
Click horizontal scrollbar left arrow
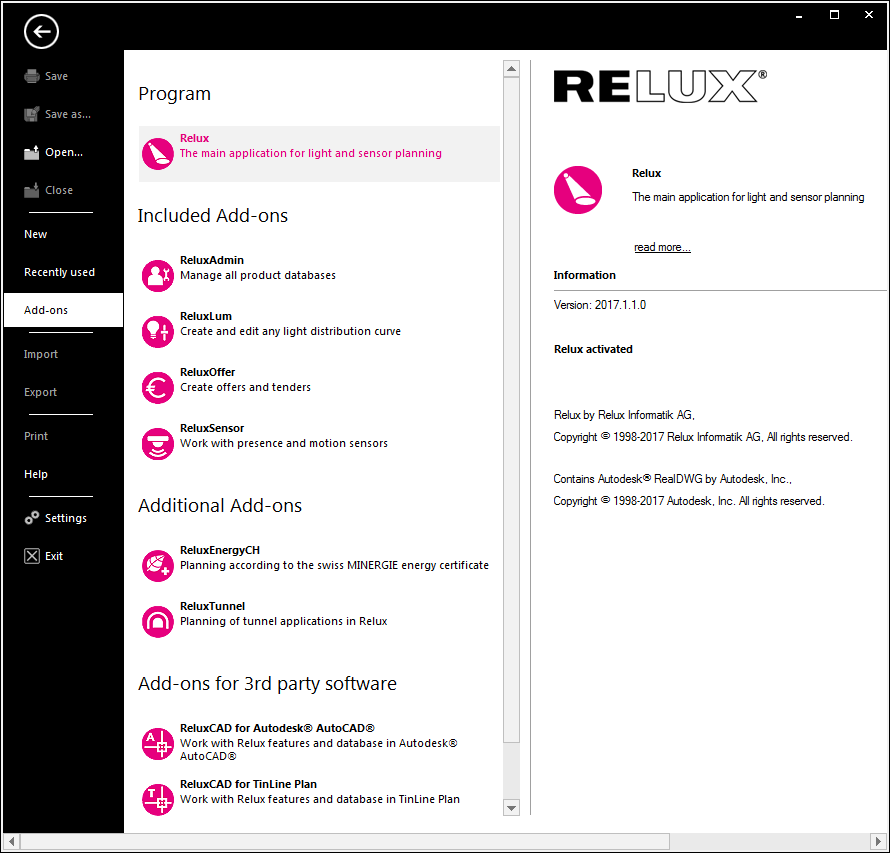click(11, 841)
